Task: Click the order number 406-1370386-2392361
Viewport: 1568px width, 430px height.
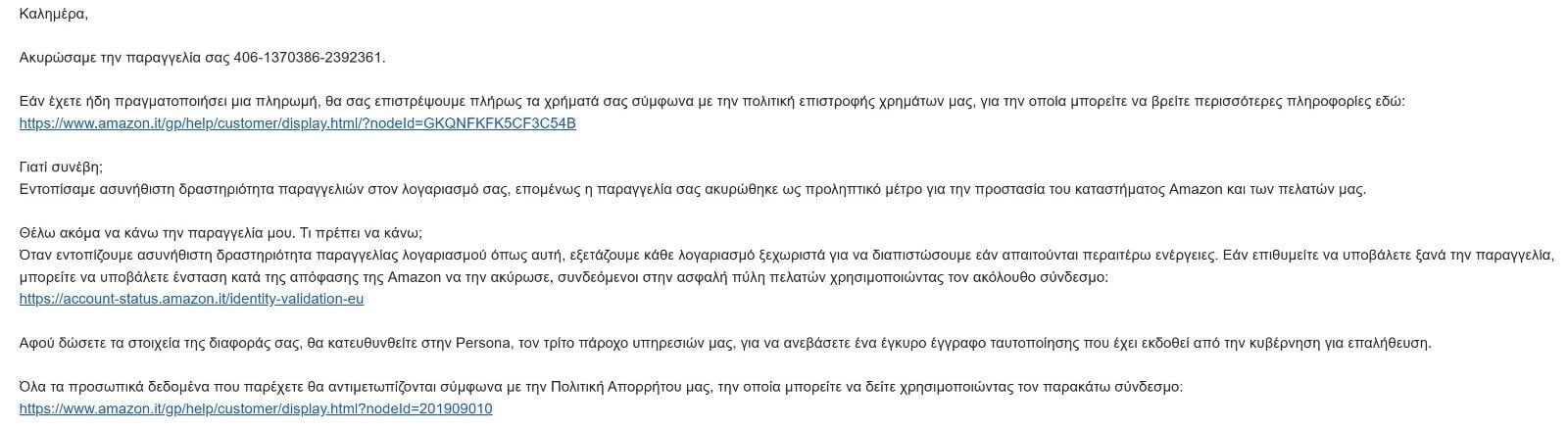Action: (308, 58)
